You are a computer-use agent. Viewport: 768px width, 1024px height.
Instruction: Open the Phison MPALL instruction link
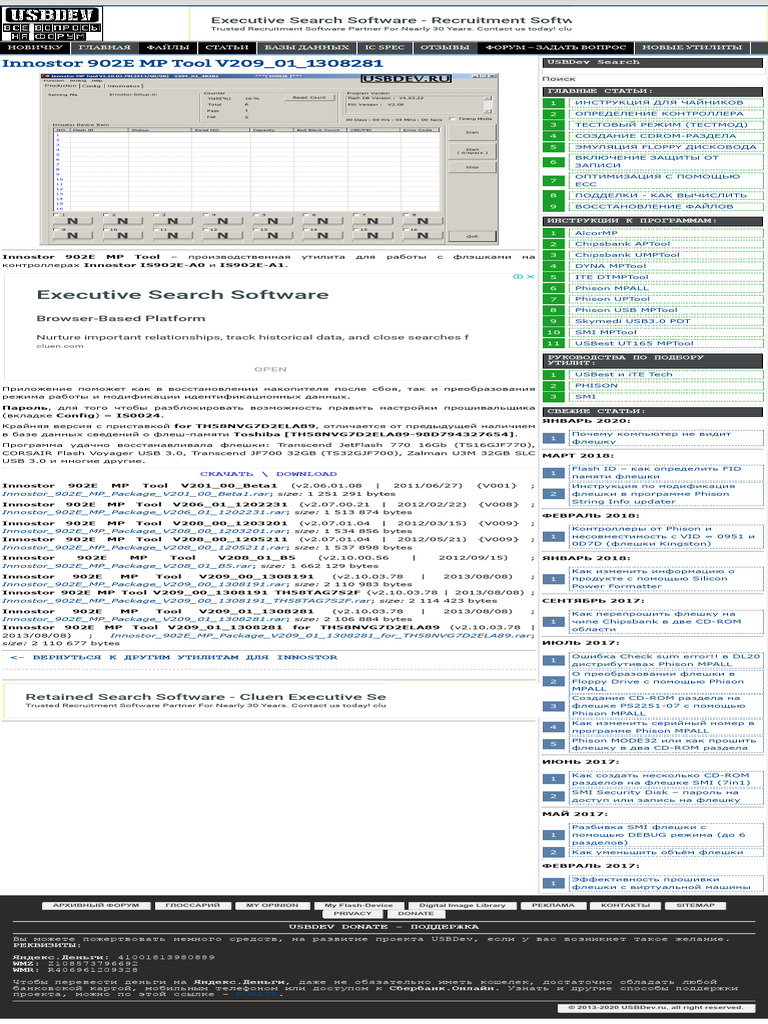(611, 289)
